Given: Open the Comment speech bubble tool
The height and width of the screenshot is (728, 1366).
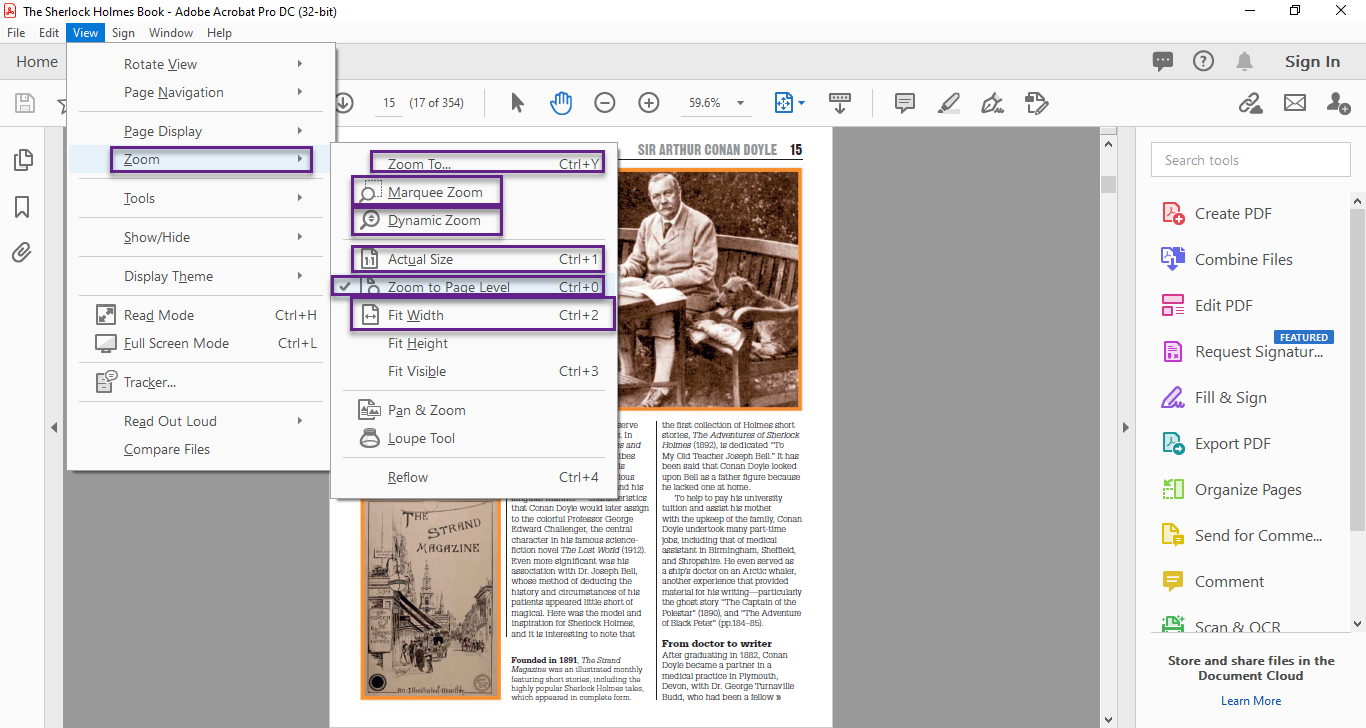Looking at the screenshot, I should click(904, 102).
